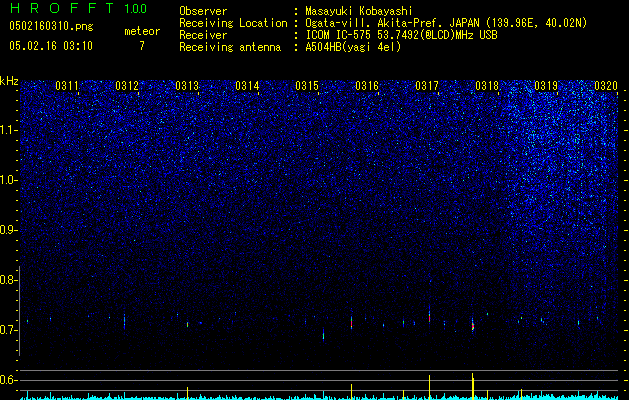Click the 0312 time marker
This screenshot has width=629, height=400.
[x=127, y=86]
